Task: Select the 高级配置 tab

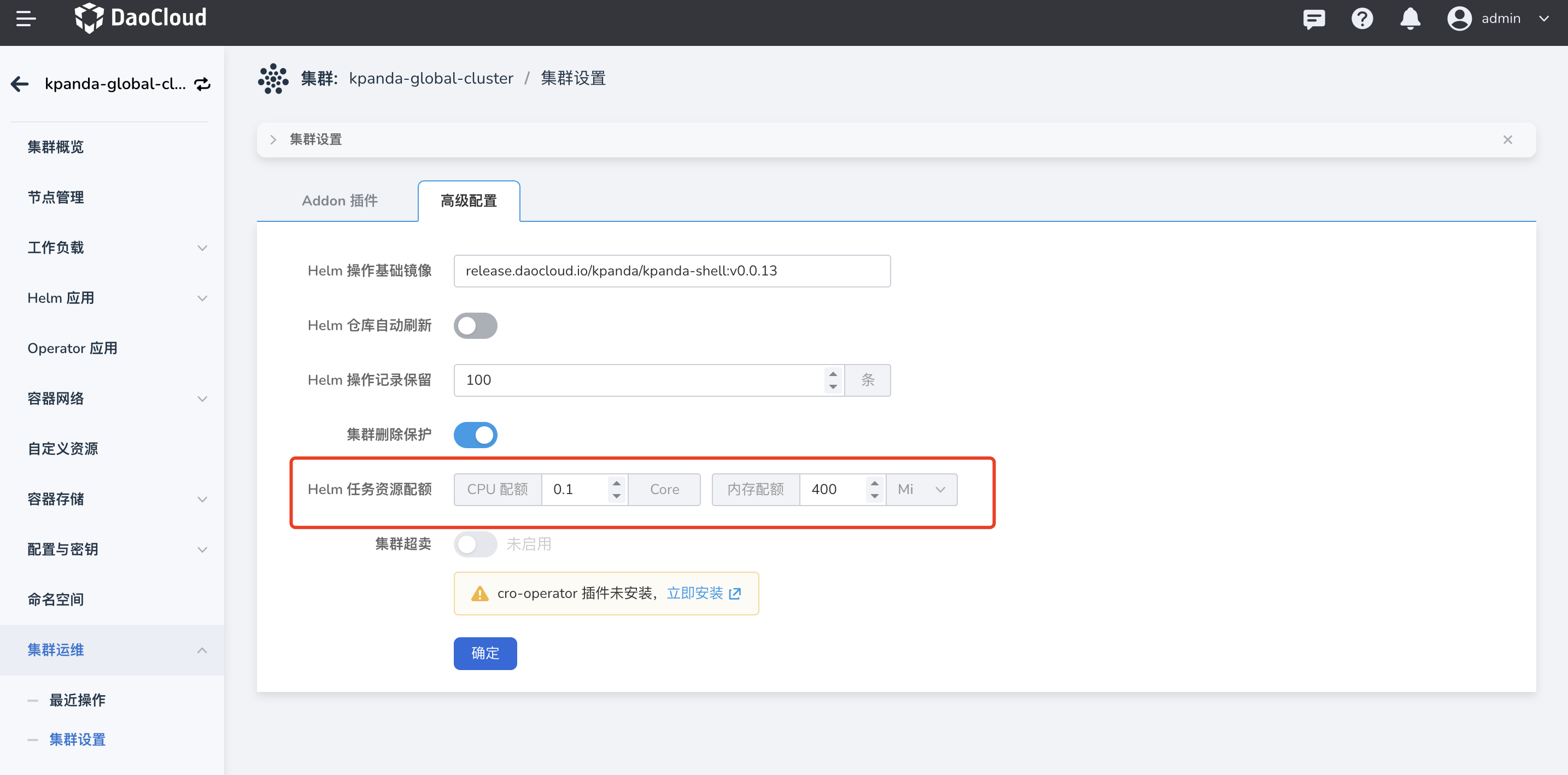Action: [468, 201]
